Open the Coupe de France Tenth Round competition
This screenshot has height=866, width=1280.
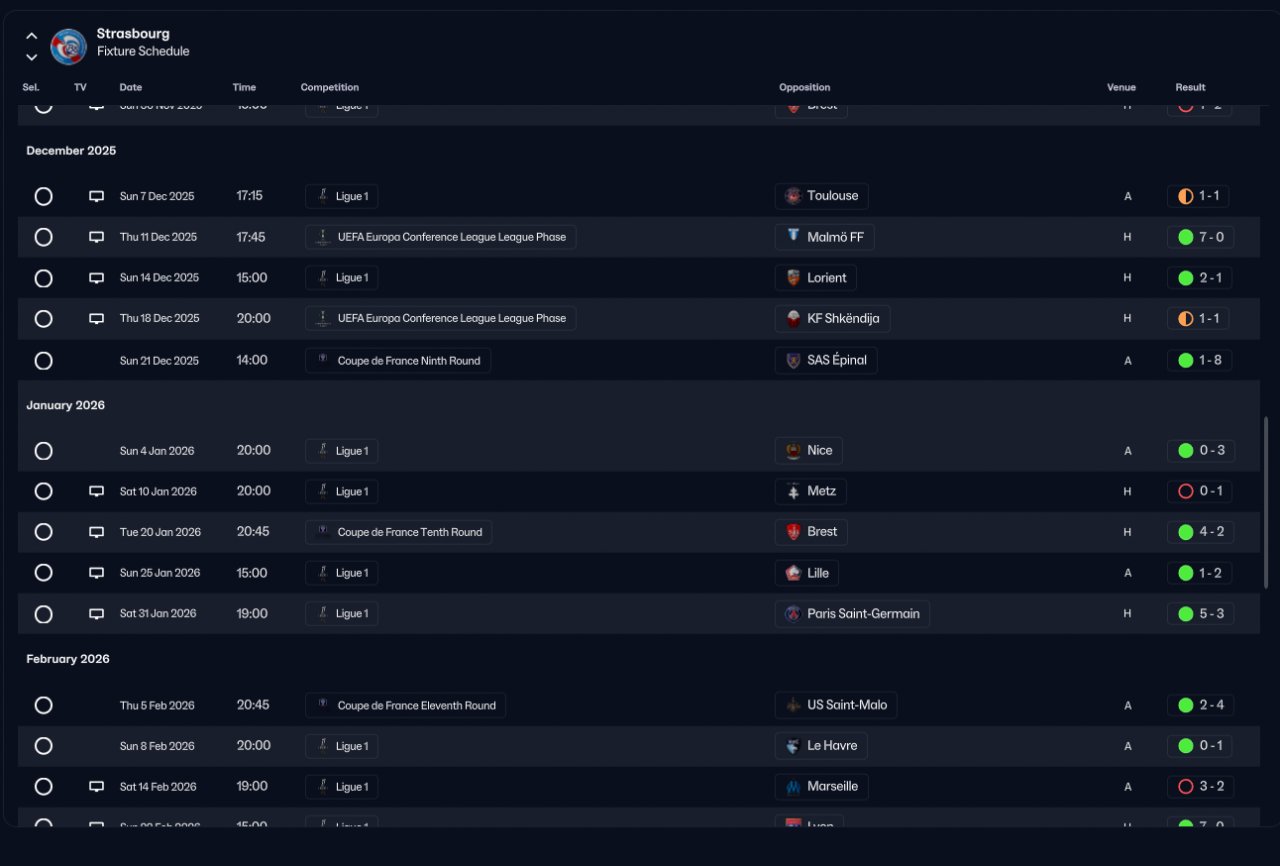click(398, 532)
